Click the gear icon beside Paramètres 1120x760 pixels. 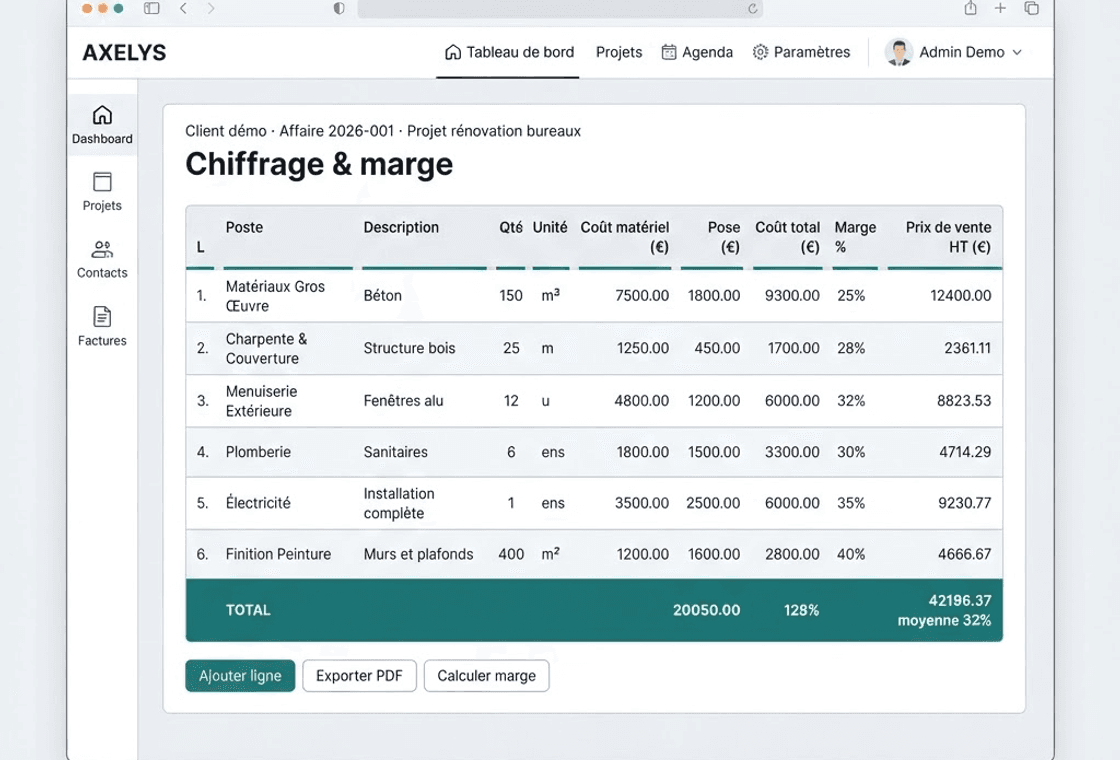(x=761, y=52)
